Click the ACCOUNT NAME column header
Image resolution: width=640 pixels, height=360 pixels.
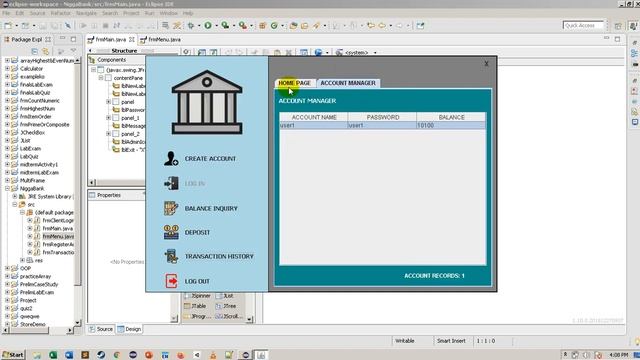(x=314, y=117)
